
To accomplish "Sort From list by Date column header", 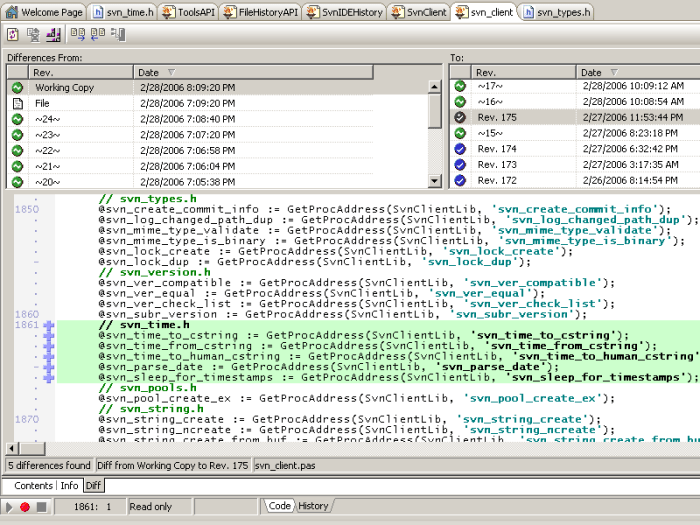I will pyautogui.click(x=253, y=72).
